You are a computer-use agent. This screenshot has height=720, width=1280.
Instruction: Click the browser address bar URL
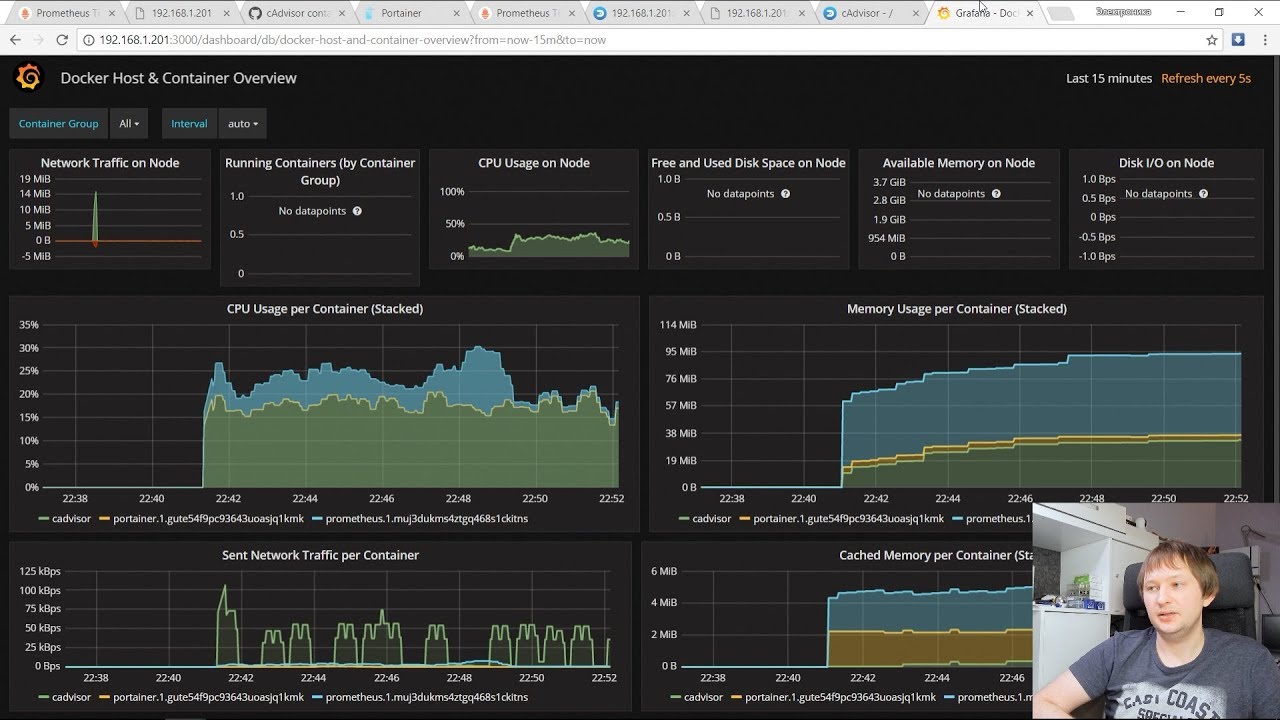(352, 40)
